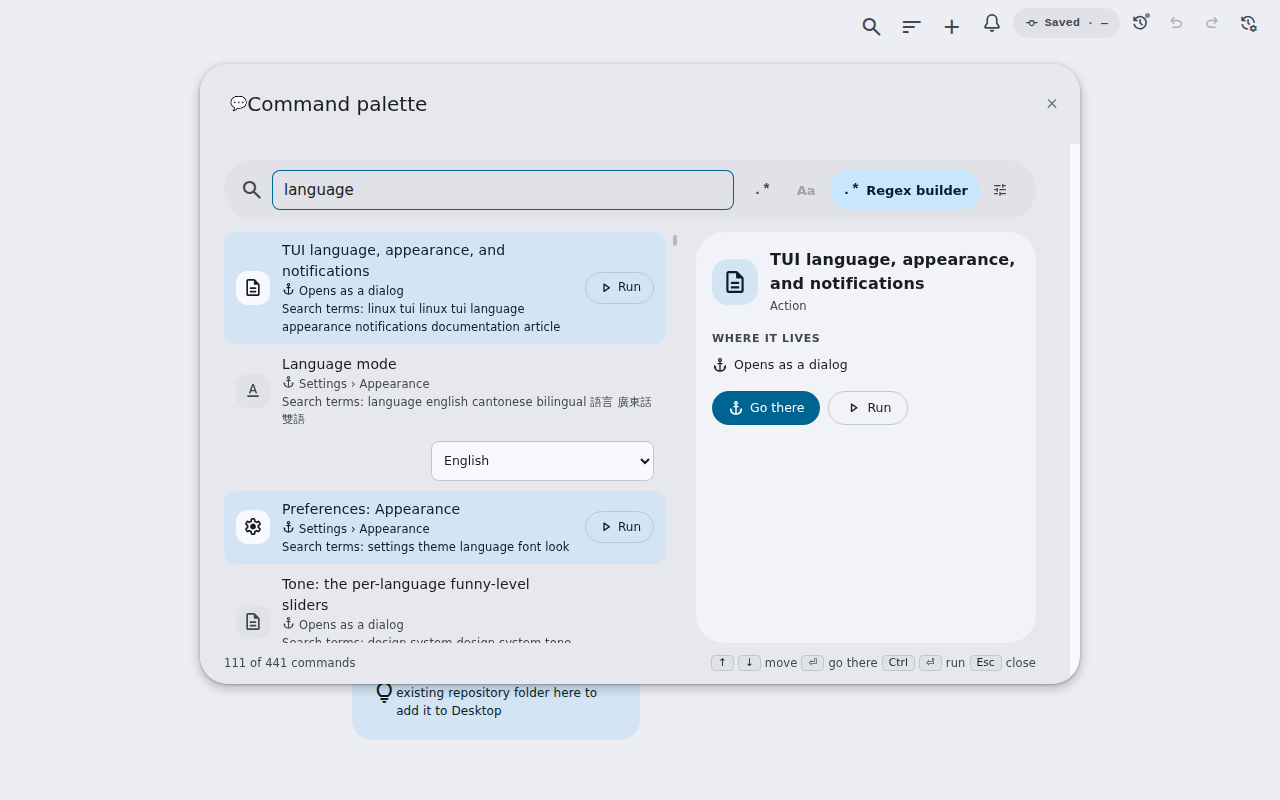Select the TUI language, appearance, and notifications result
1280x800 pixels.
[x=445, y=288]
